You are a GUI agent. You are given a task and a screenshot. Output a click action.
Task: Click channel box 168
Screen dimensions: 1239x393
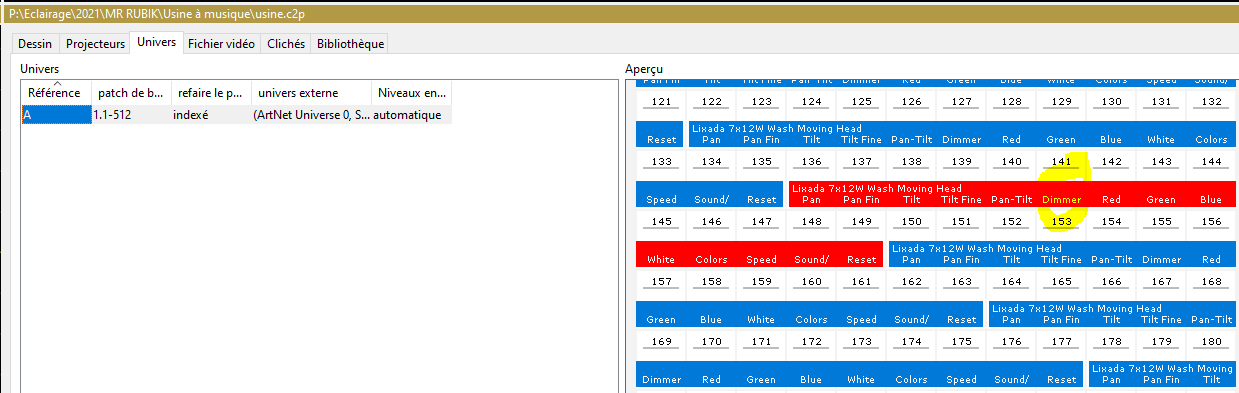(x=1211, y=281)
